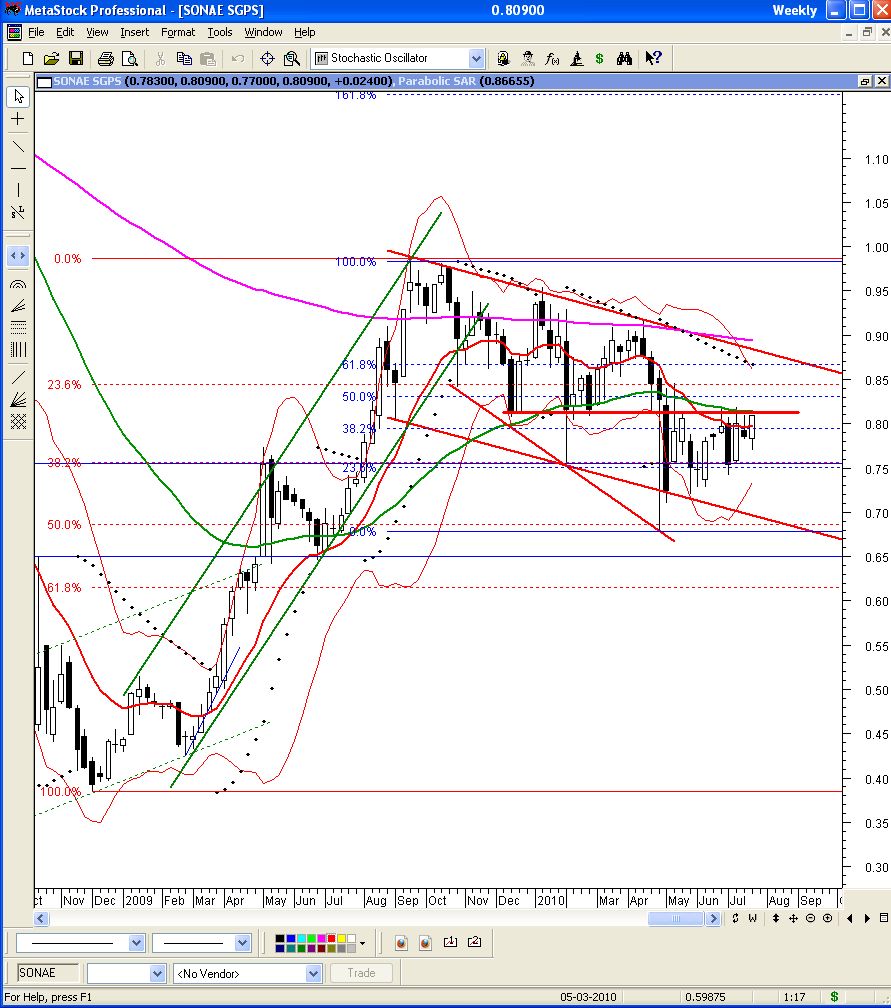Open print preview icon
This screenshot has height=1008, width=891.
pyautogui.click(x=130, y=58)
